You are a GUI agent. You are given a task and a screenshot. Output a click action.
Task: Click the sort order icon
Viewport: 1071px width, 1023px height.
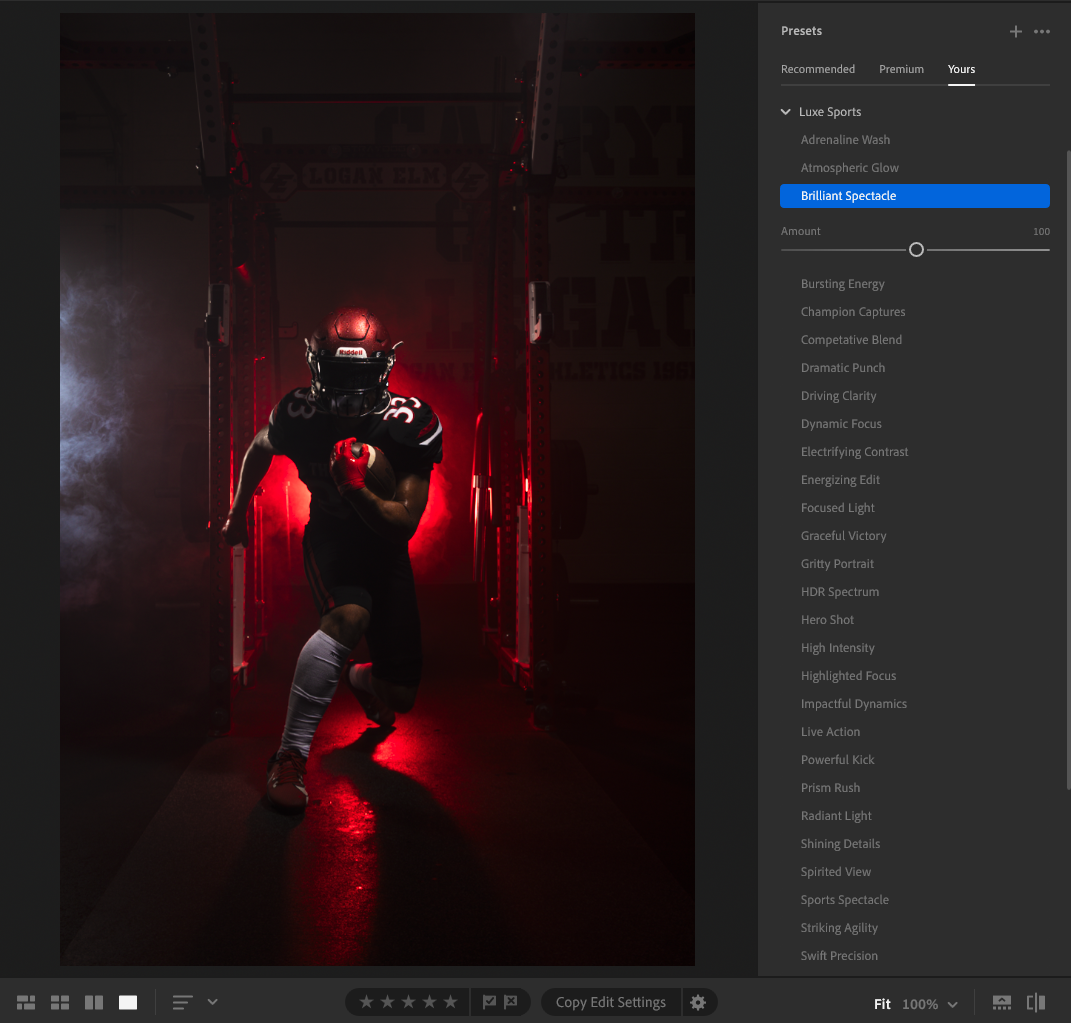click(x=182, y=1002)
